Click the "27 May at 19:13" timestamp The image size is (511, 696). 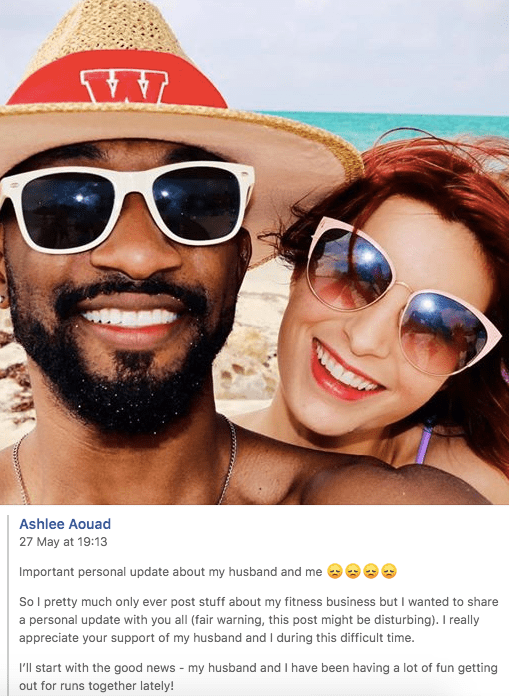point(63,542)
